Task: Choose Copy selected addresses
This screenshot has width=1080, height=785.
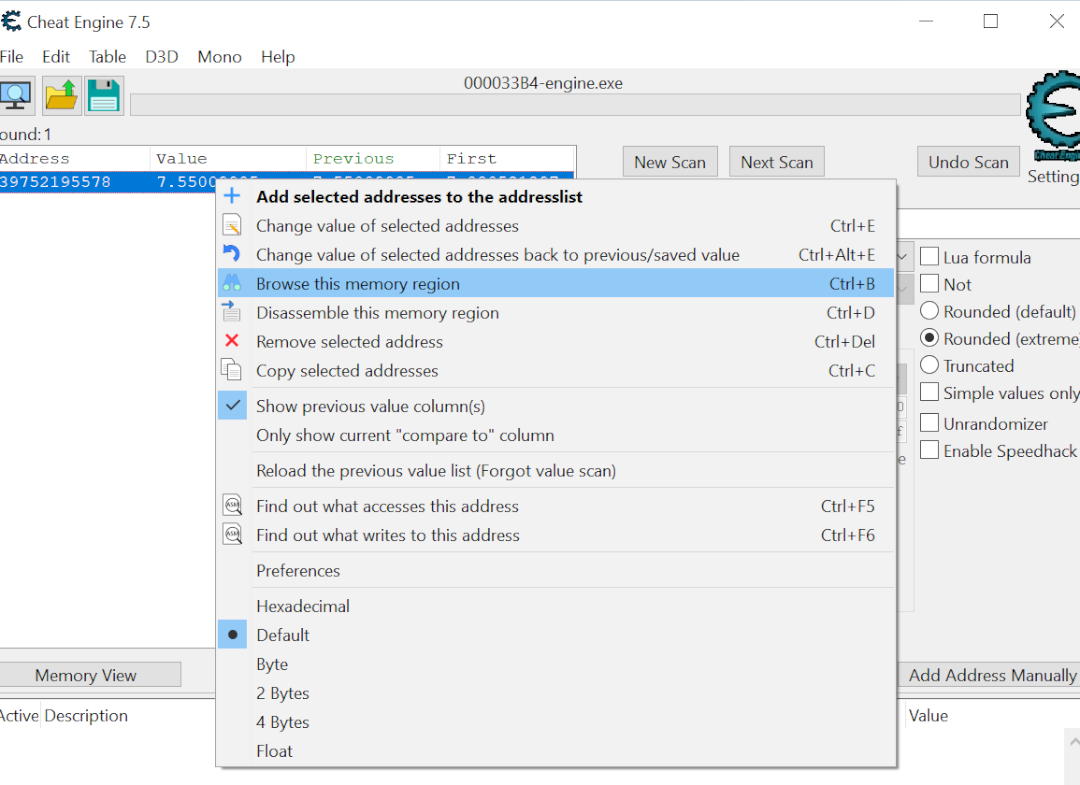Action: pos(556,370)
